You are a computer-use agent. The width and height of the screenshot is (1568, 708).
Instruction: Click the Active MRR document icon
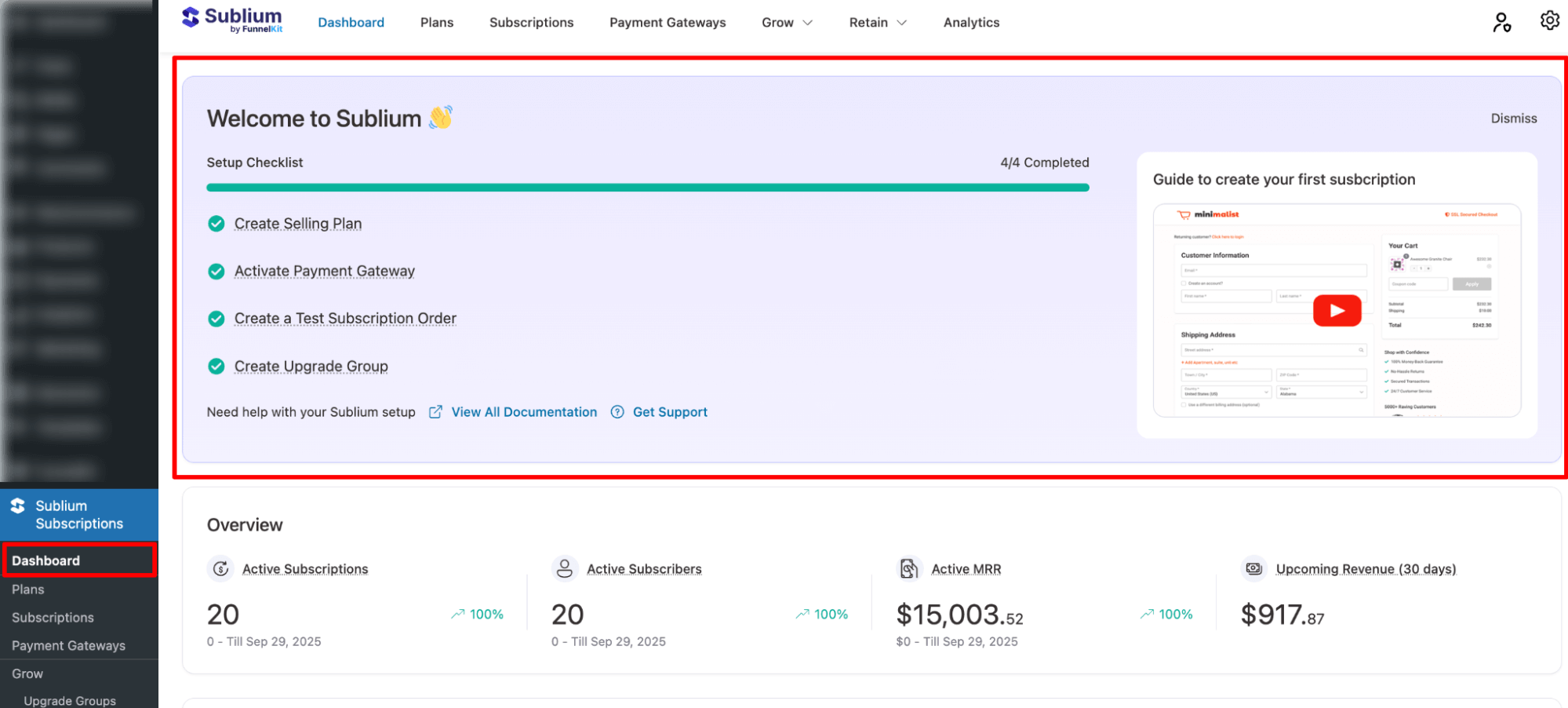coord(908,568)
